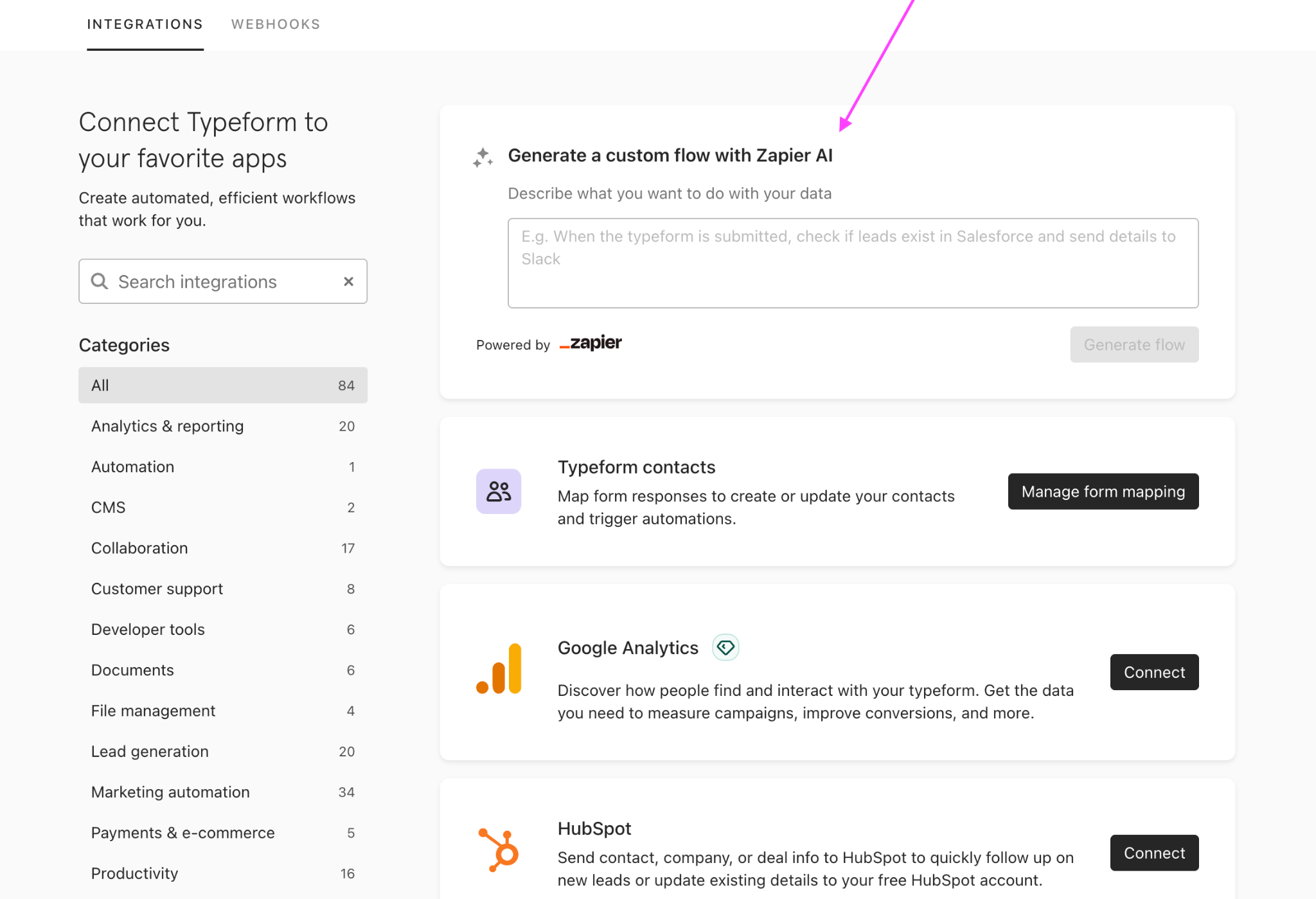Click the Generate flow button
The width and height of the screenshot is (1316, 899).
(1134, 344)
